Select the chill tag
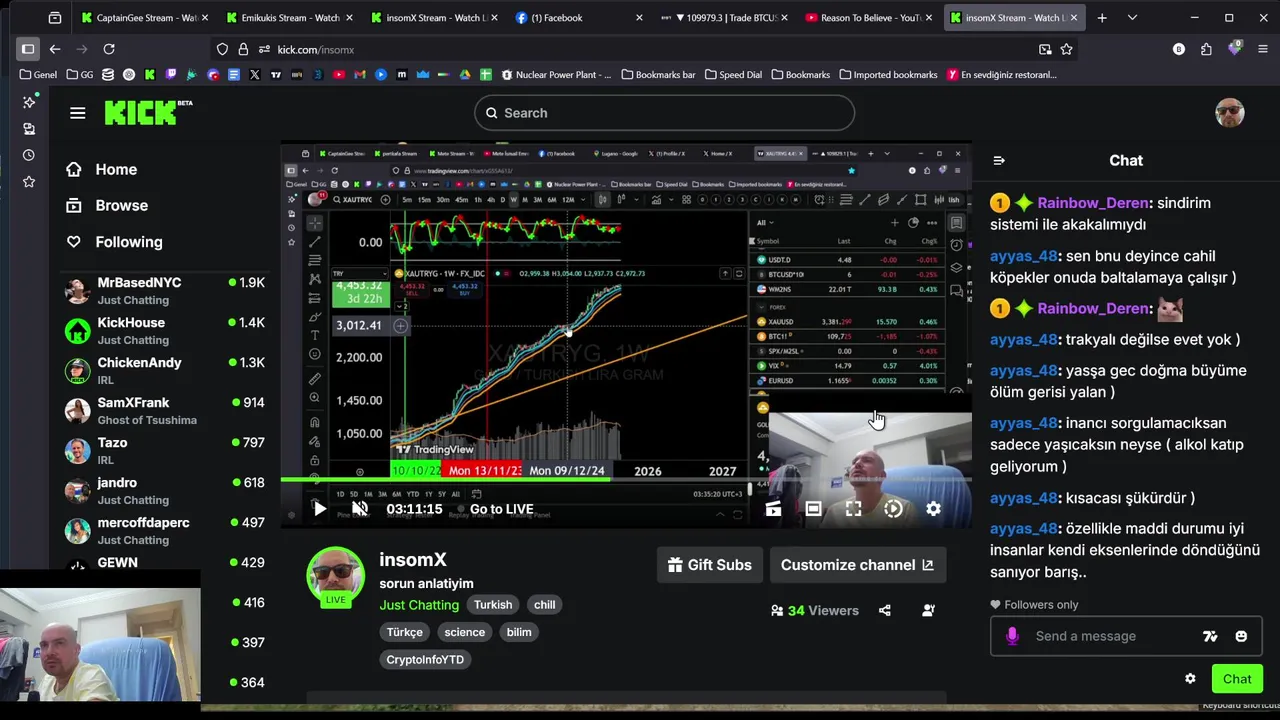The height and width of the screenshot is (720, 1280). tap(544, 605)
